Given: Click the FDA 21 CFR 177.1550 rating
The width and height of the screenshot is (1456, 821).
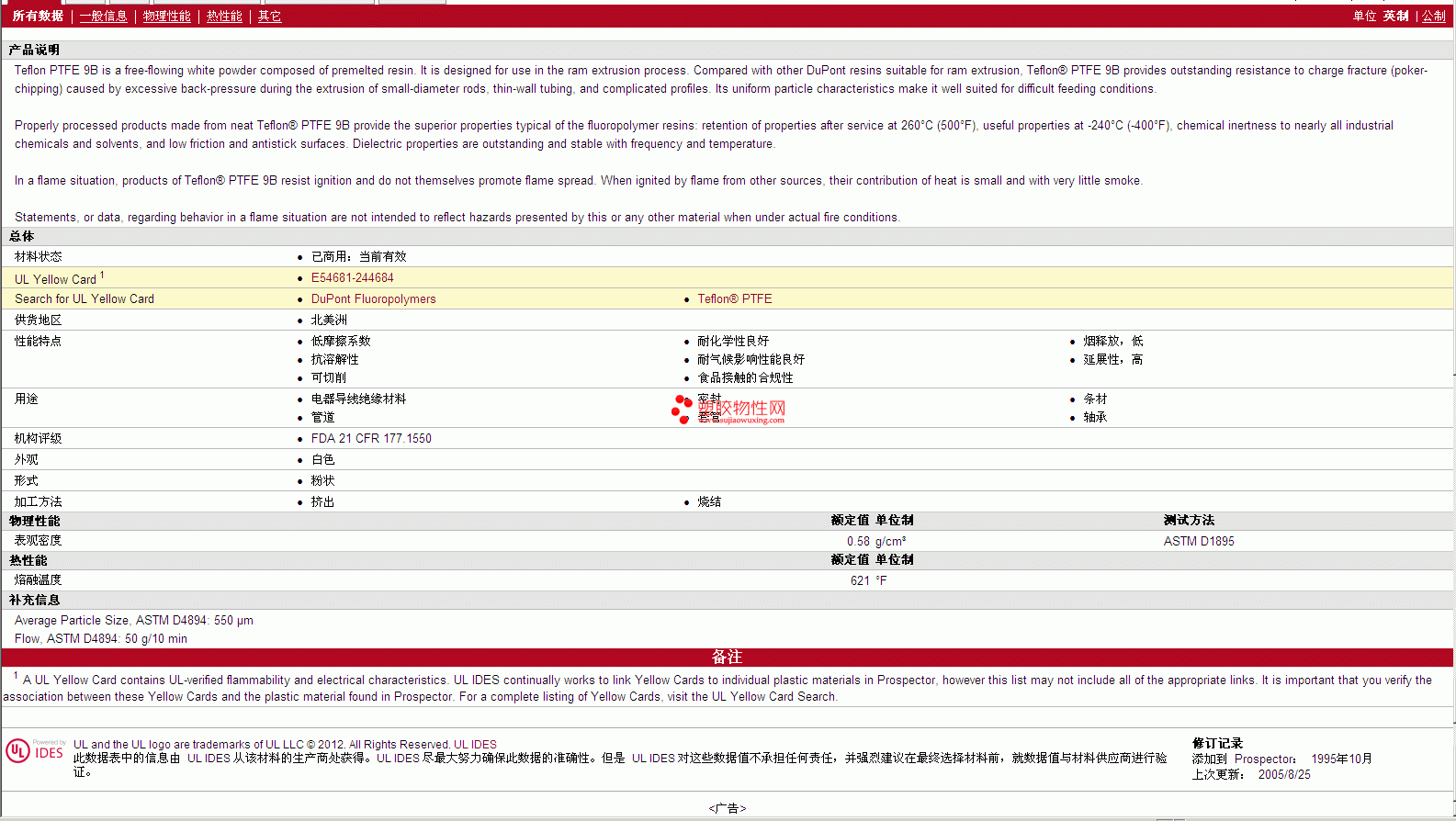Looking at the screenshot, I should click(x=371, y=439).
